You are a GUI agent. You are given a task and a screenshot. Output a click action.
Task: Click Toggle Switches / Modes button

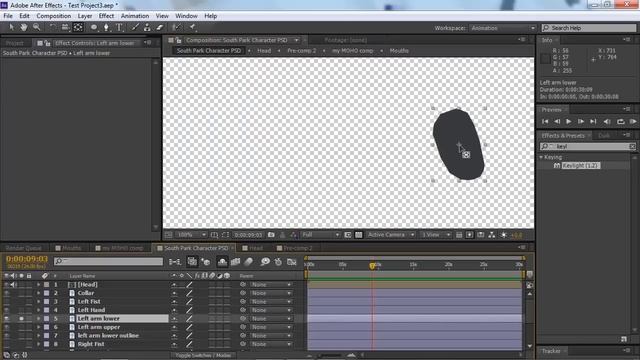(203, 355)
